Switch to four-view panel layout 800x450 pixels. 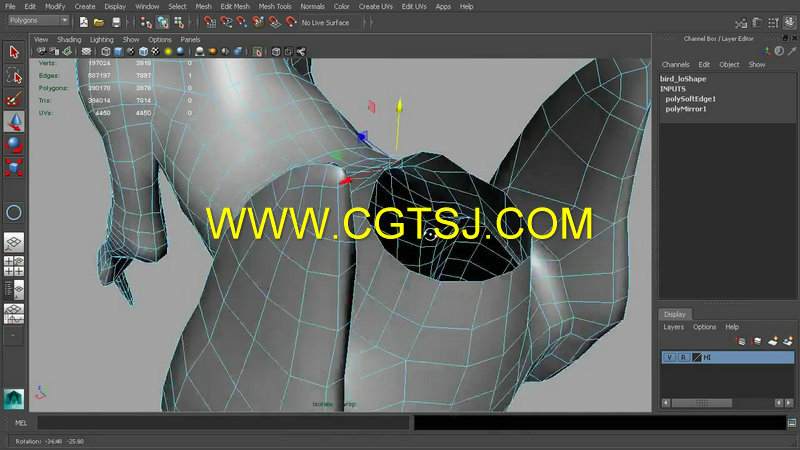click(x=14, y=266)
